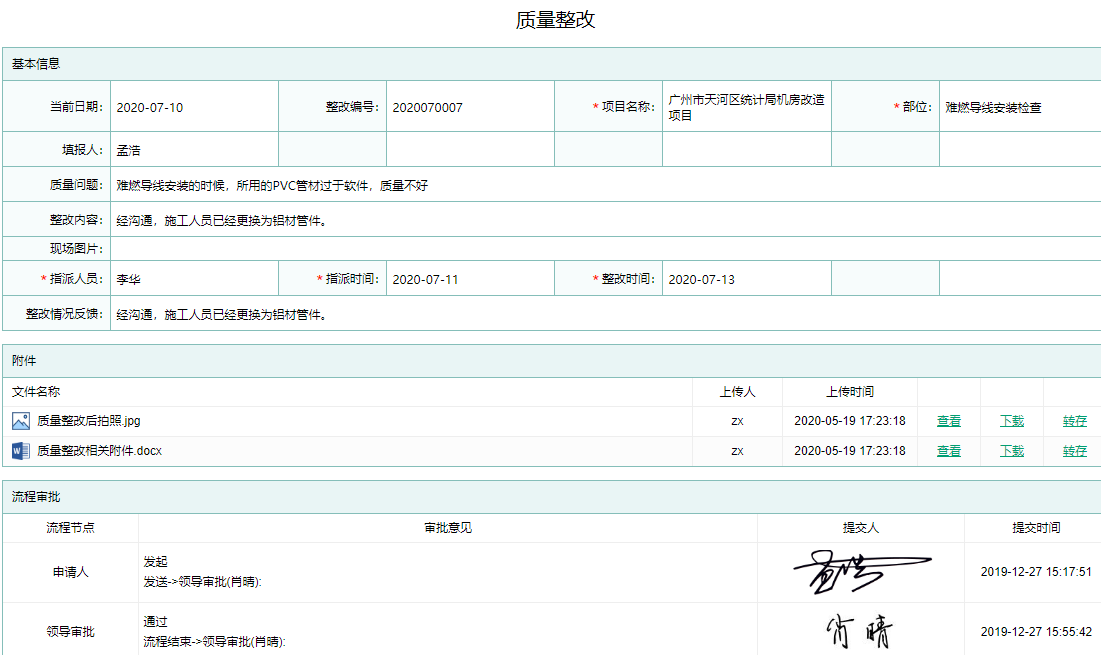Click the 质量问题 description text

pyautogui.click(x=272, y=185)
